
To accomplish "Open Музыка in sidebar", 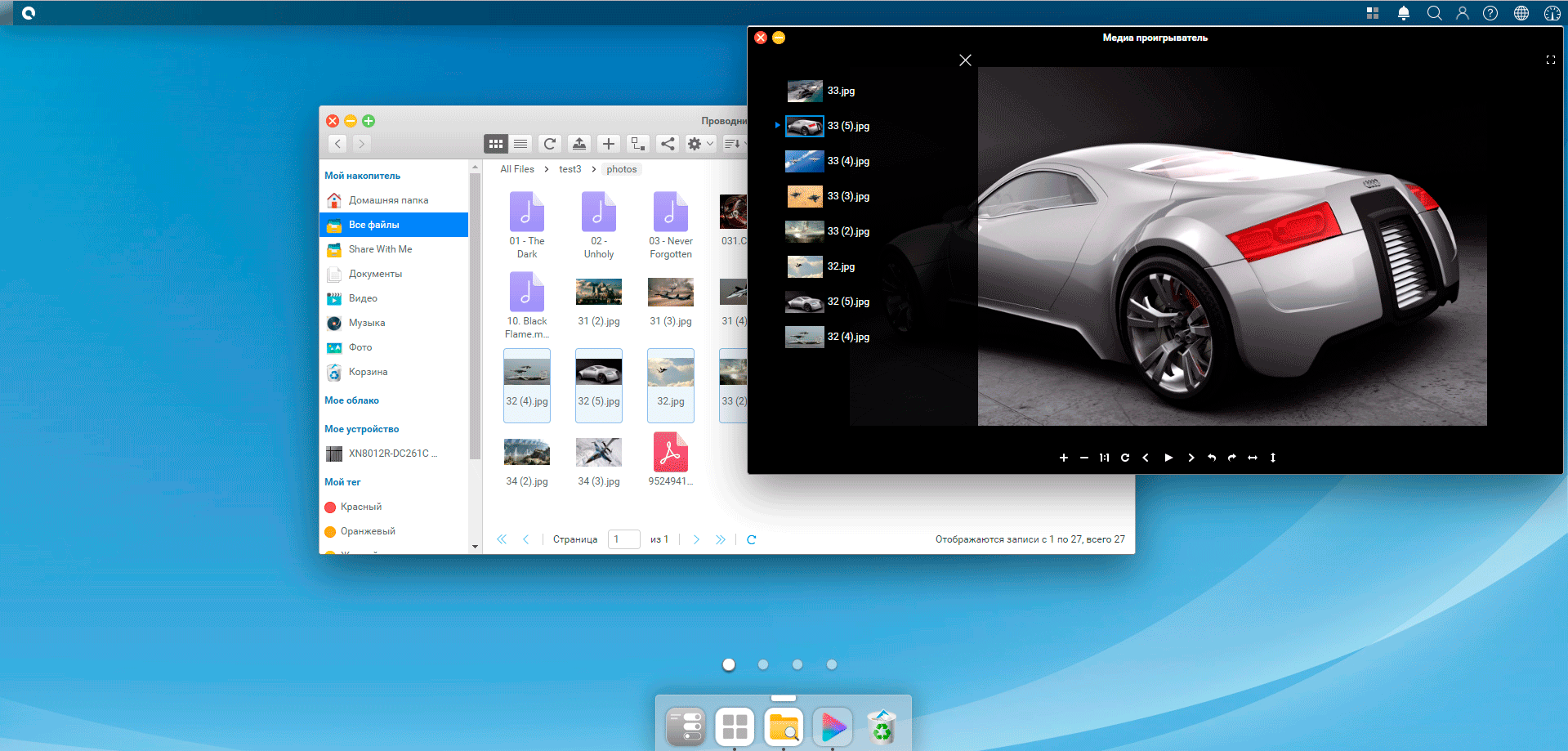I will click(394, 323).
